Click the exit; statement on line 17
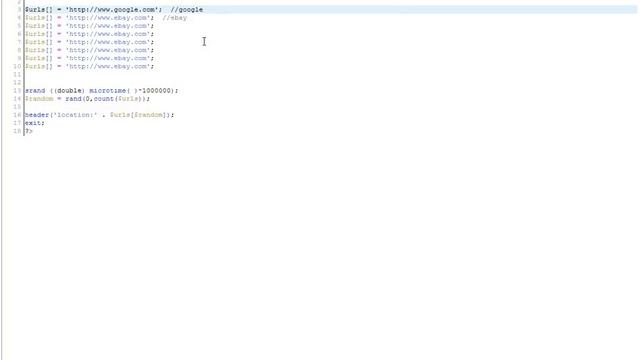Viewport: 640px width, 360px height. coord(35,123)
